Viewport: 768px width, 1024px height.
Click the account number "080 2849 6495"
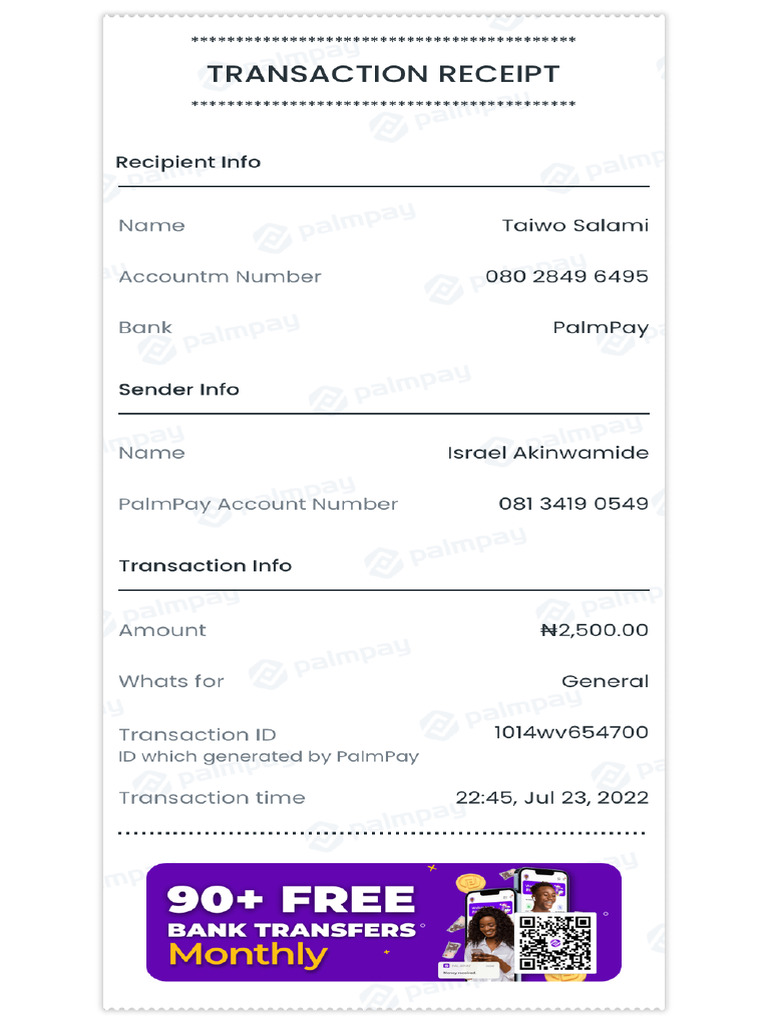[x=567, y=276]
